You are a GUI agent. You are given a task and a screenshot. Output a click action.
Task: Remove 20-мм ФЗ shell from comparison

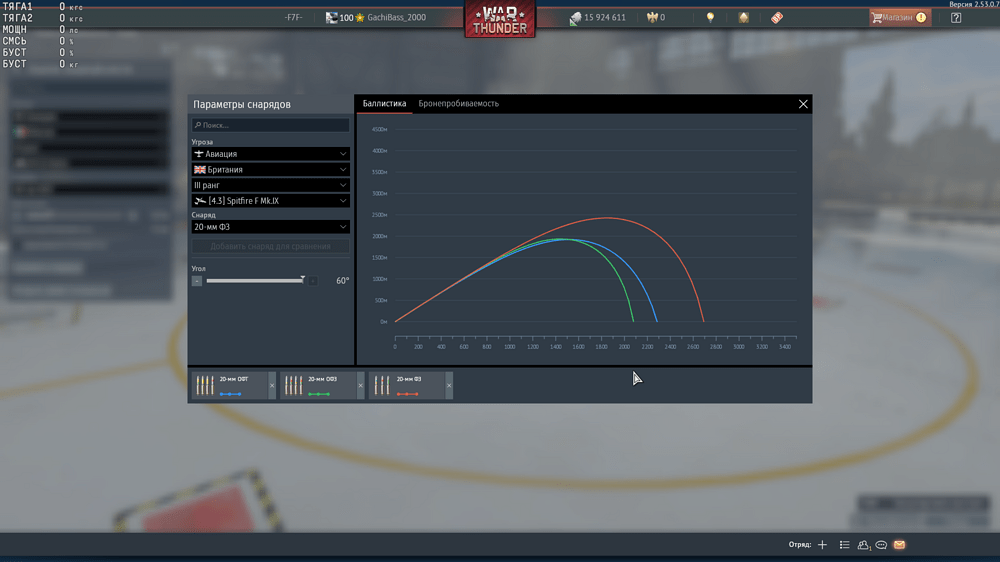click(x=448, y=386)
